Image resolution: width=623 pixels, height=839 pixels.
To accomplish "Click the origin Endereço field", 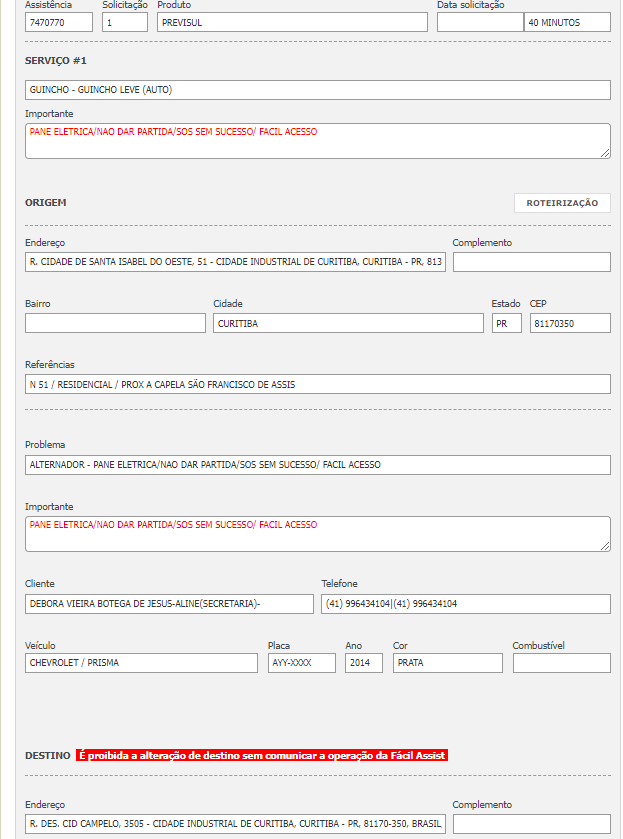I will (235, 262).
